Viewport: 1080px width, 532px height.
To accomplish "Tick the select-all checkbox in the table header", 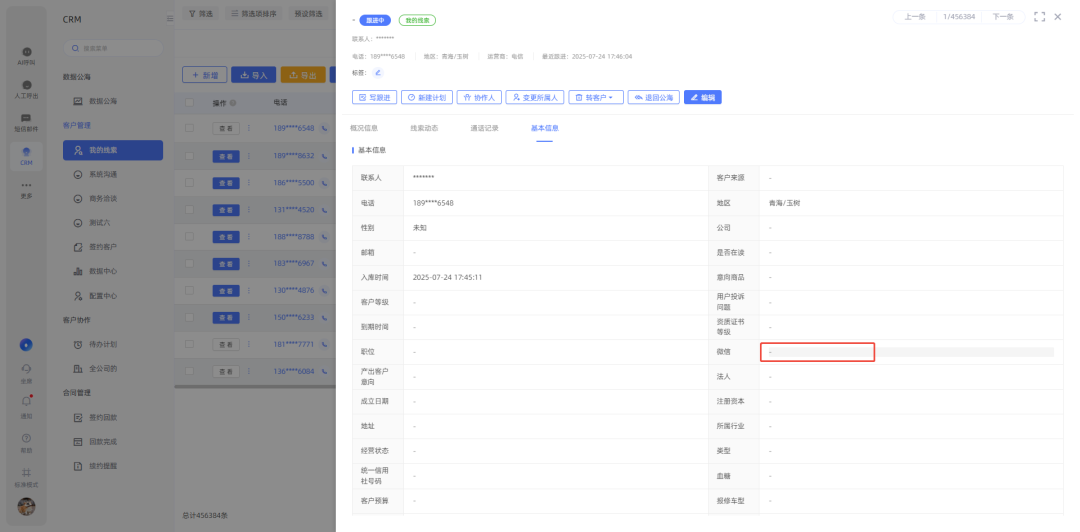I will tap(189, 103).
